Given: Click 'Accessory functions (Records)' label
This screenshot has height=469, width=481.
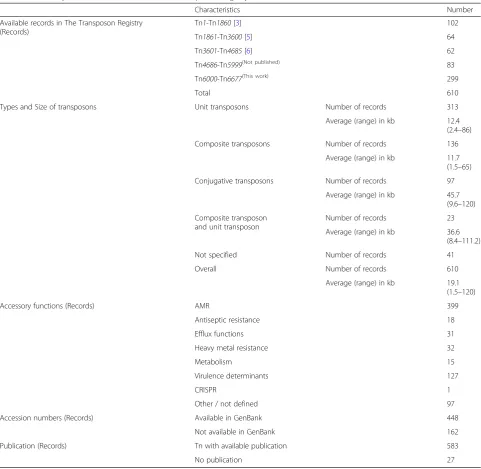Looking at the screenshot, I should pos(47,306).
